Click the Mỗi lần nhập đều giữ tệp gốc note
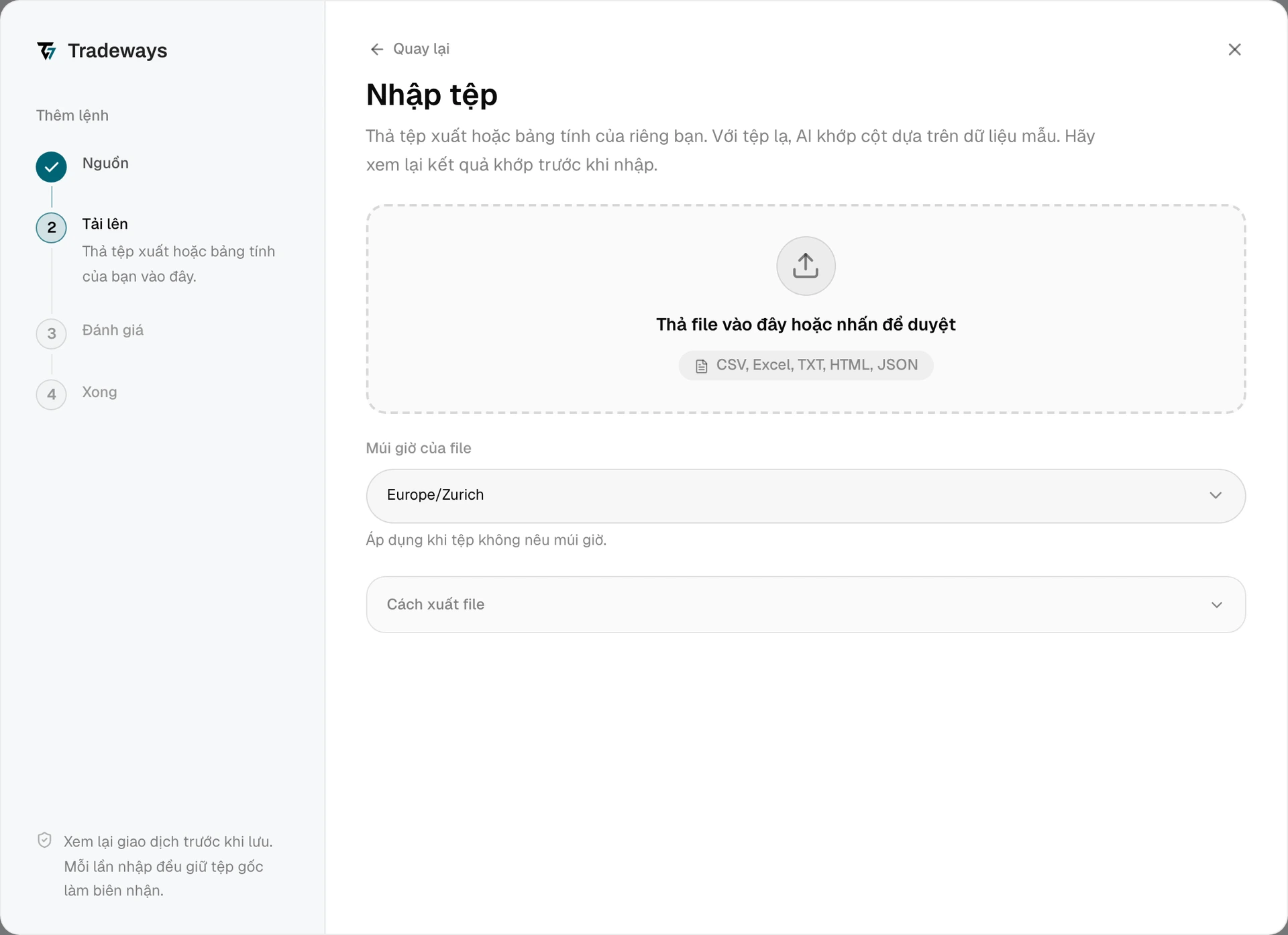Image resolution: width=1288 pixels, height=935 pixels. (x=164, y=867)
